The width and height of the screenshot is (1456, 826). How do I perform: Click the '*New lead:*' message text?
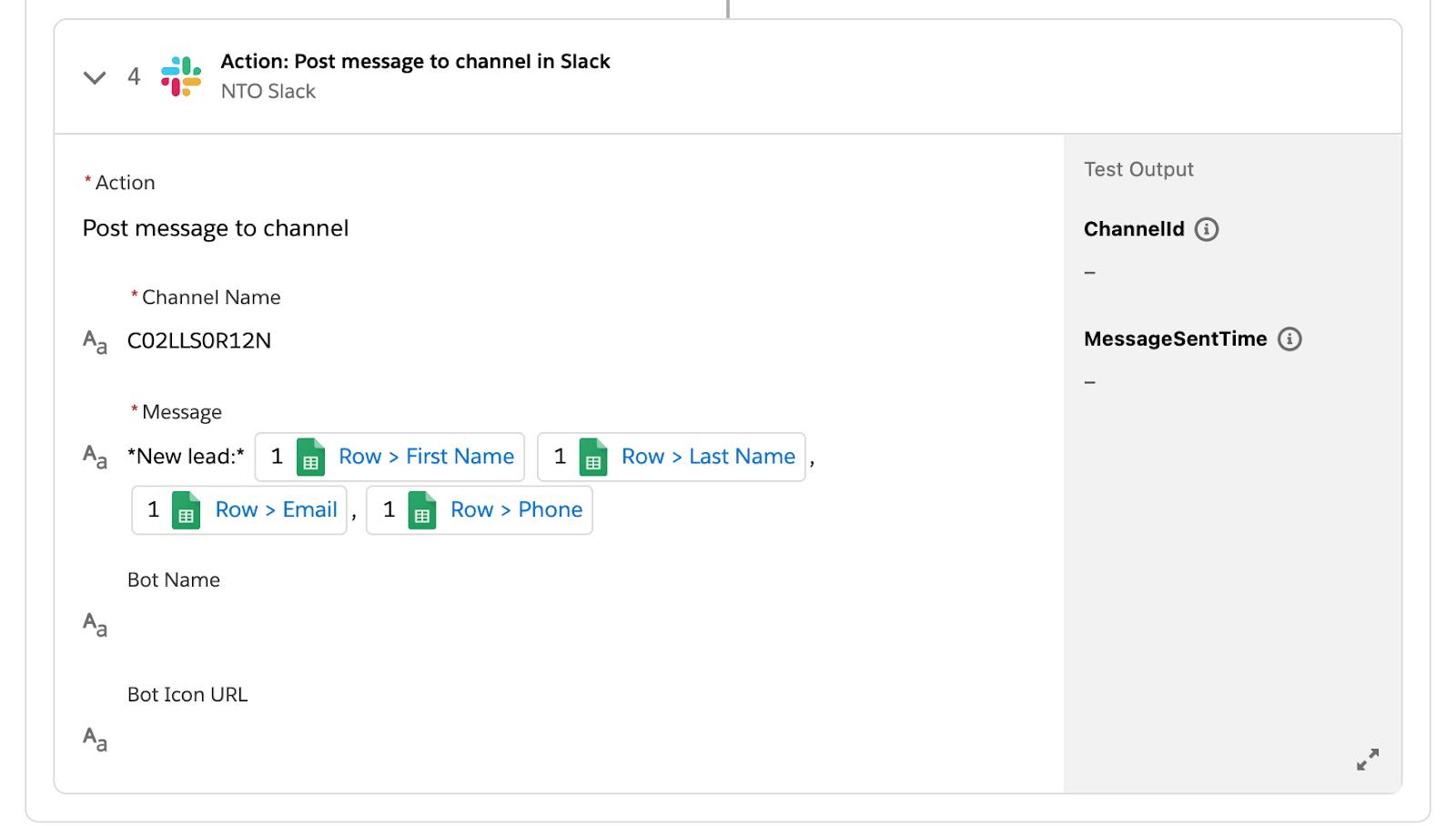tap(187, 457)
